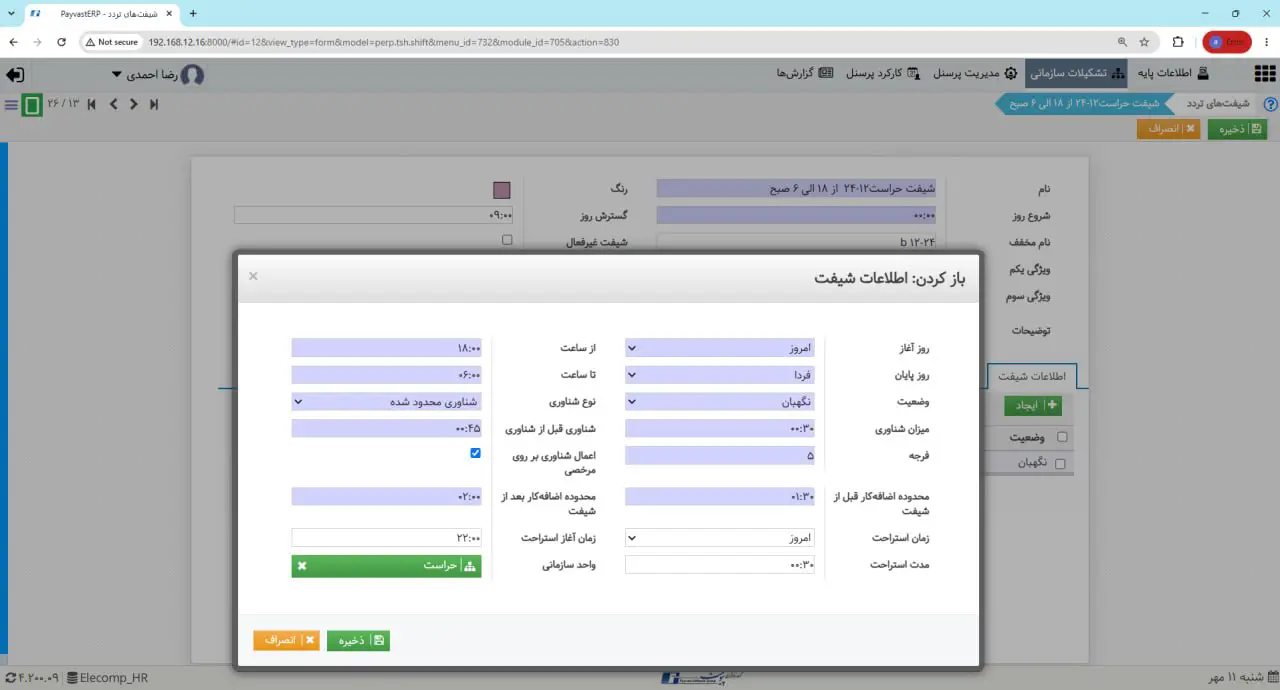Click the logout arrow icon

point(15,75)
